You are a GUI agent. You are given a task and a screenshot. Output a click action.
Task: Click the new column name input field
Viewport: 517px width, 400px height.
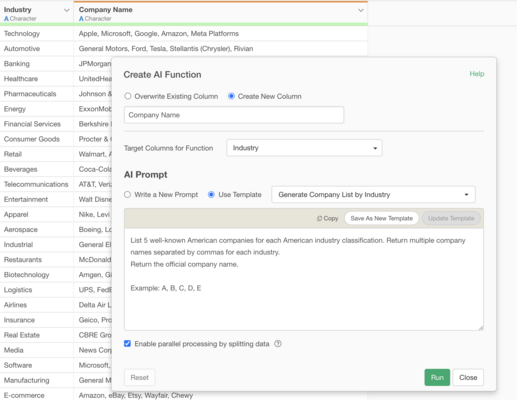pos(234,115)
